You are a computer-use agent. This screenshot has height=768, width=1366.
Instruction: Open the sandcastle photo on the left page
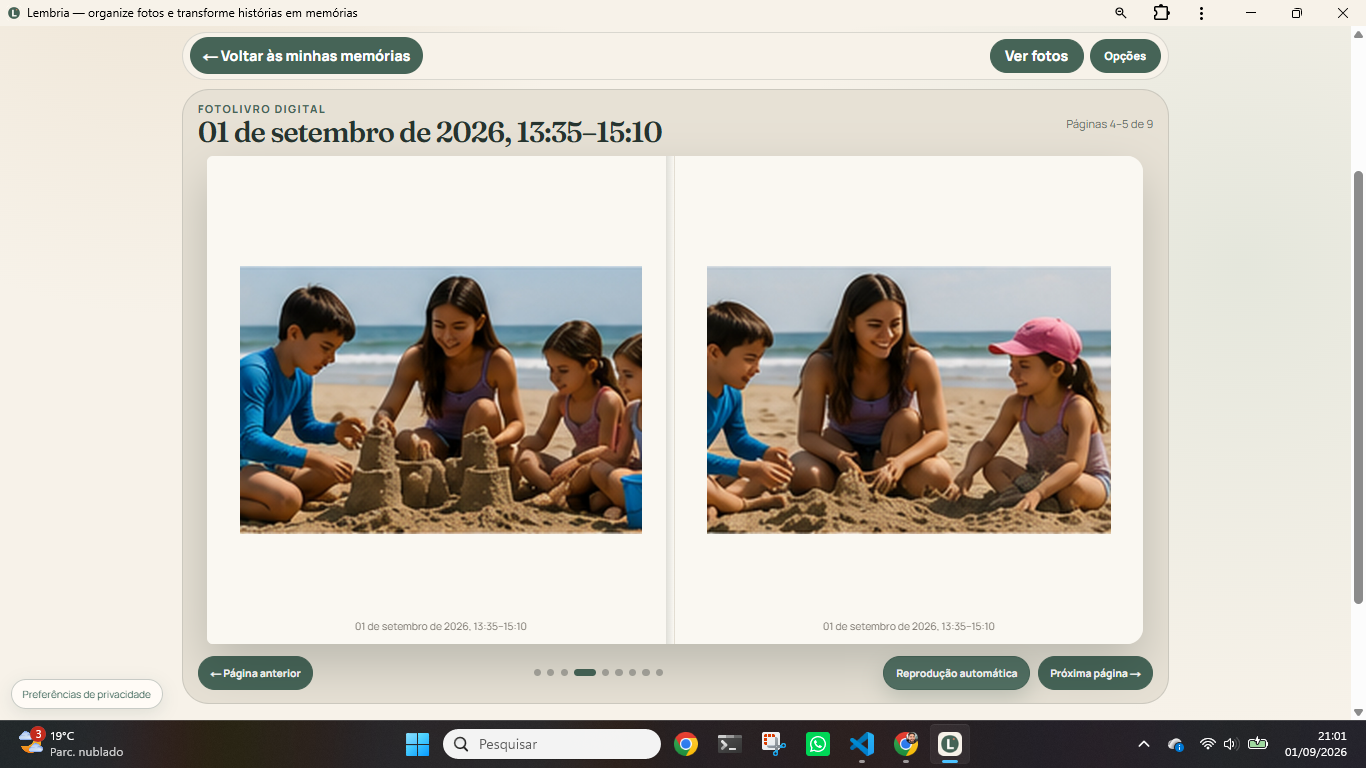(x=441, y=400)
